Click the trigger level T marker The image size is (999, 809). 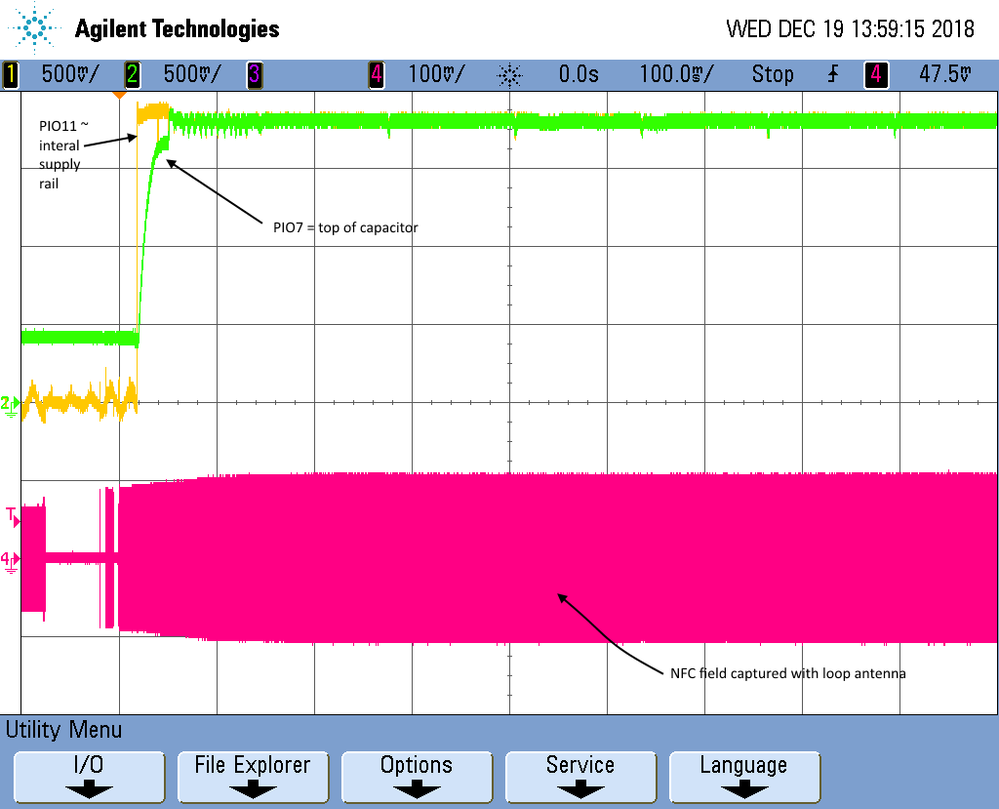click(x=12, y=516)
